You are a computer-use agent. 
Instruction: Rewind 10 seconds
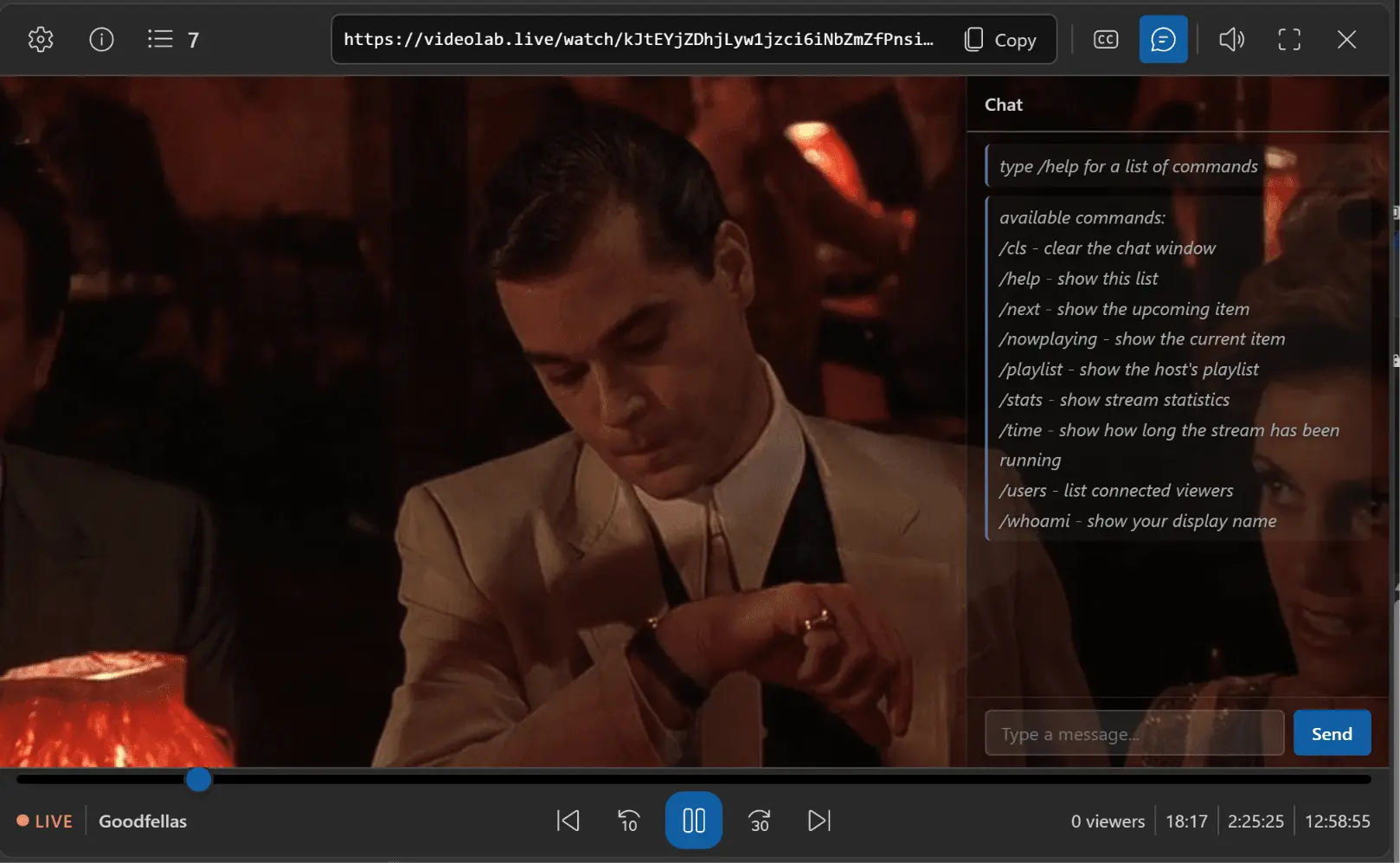tap(629, 821)
